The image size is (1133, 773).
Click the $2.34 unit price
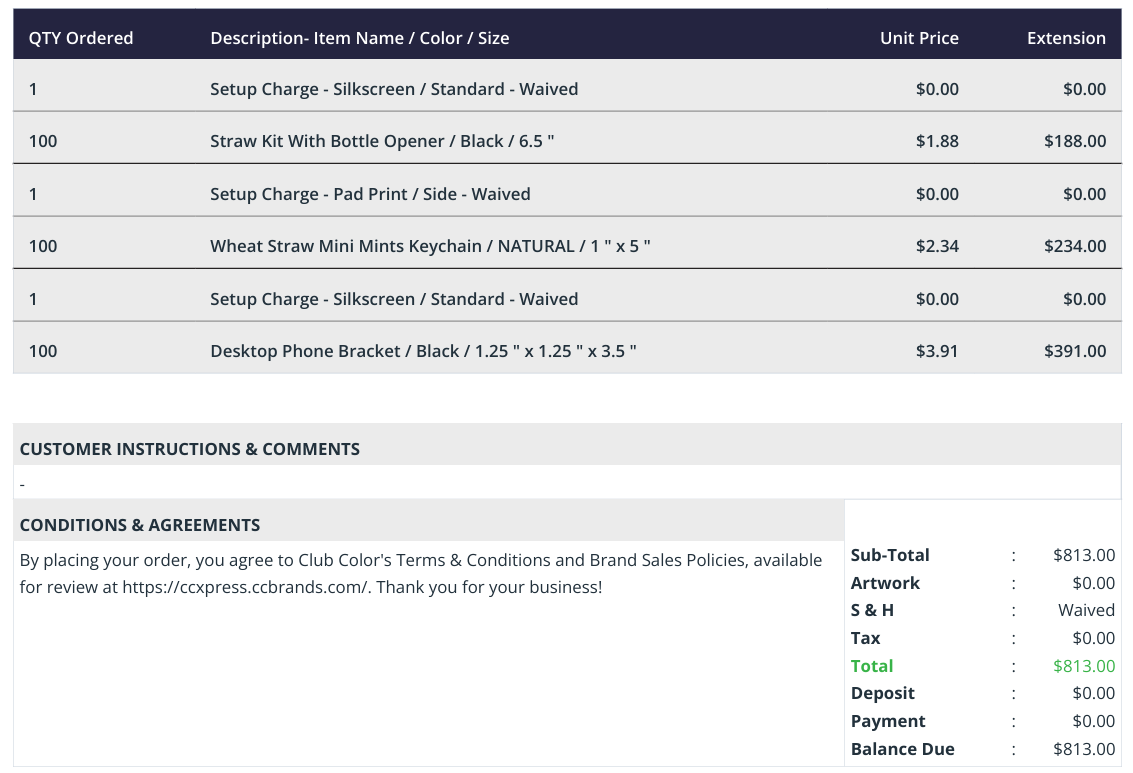tap(937, 246)
